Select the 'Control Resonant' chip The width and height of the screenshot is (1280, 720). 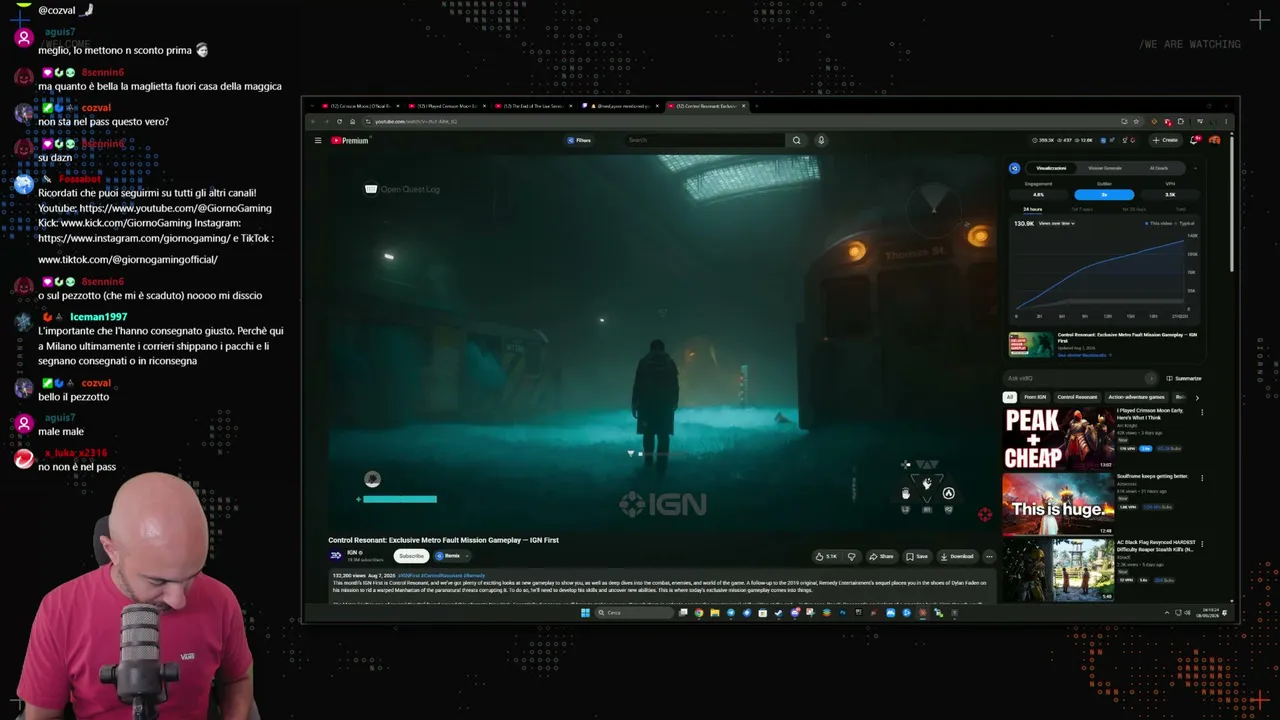click(x=1077, y=397)
